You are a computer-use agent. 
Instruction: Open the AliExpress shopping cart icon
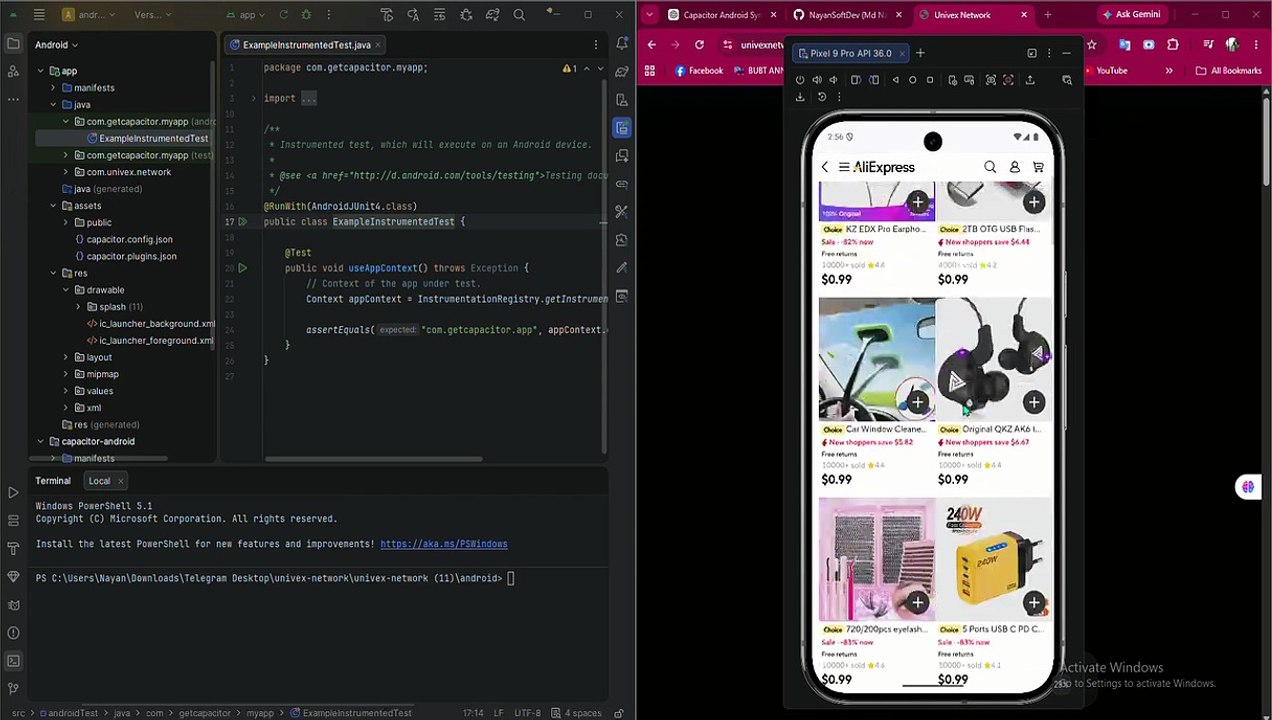click(x=1038, y=167)
